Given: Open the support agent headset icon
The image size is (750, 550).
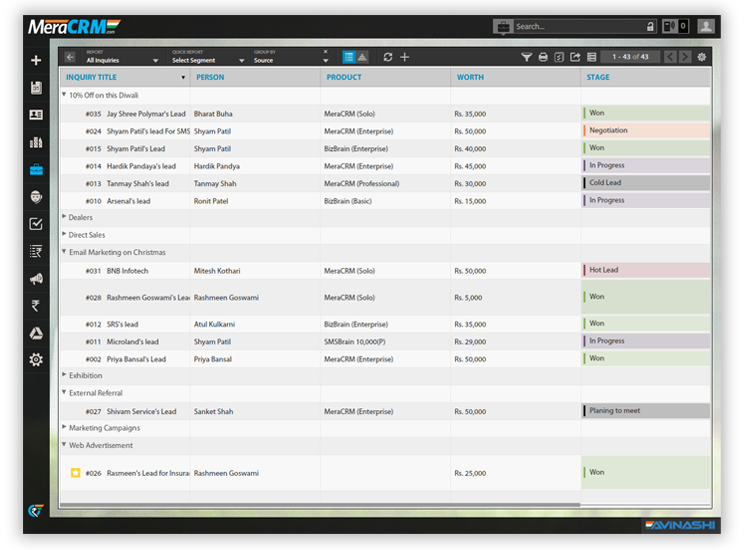Looking at the screenshot, I should click(x=36, y=197).
